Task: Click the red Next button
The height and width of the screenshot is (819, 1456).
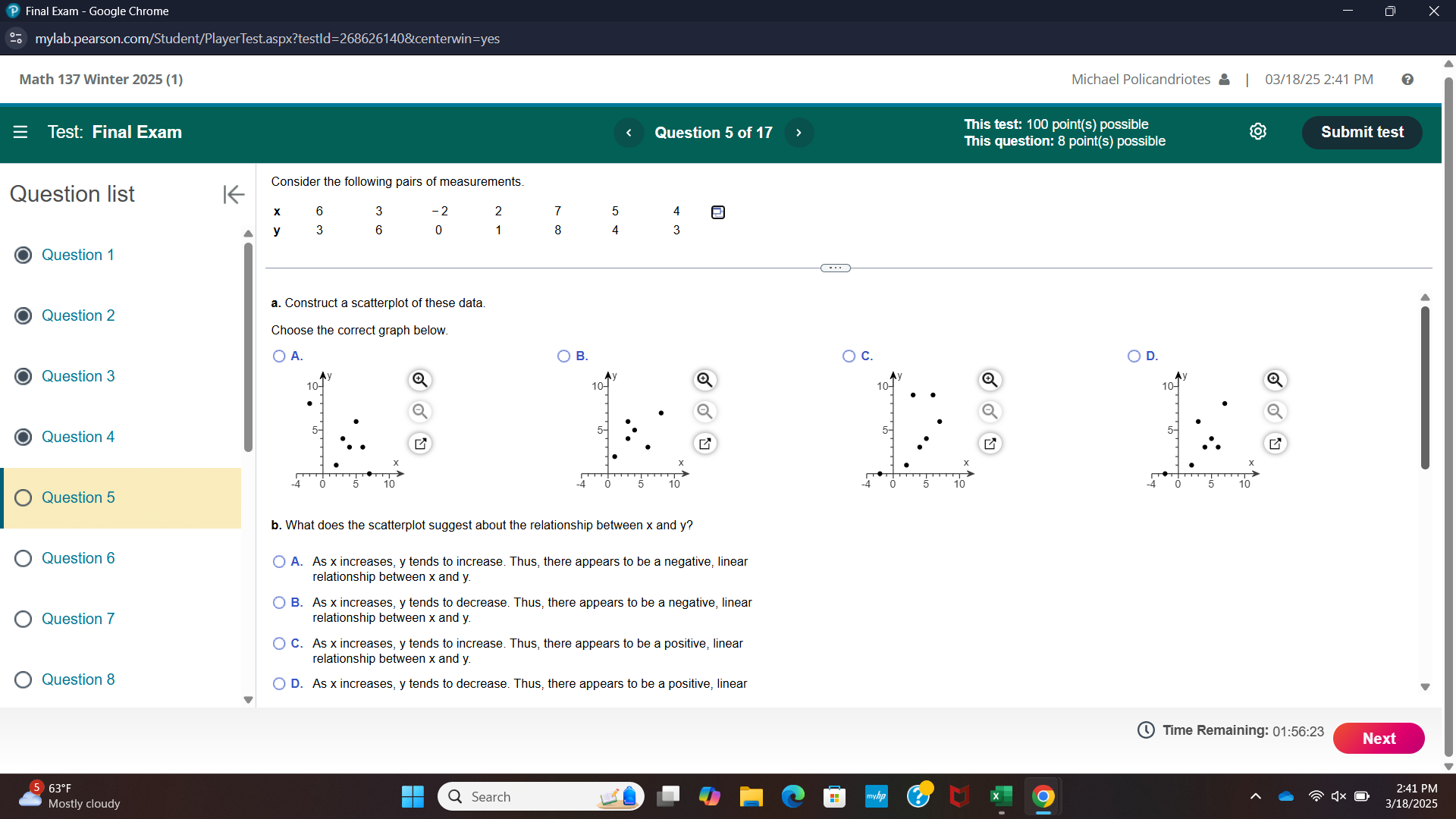Action: (x=1378, y=738)
